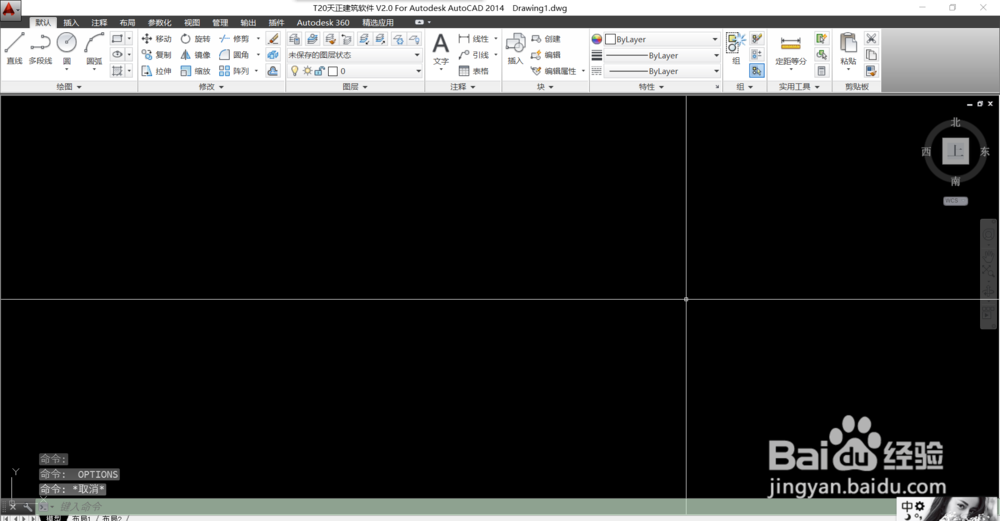1000x521 pixels.
Task: Click 北 (North) on the ViewCube compass
Action: point(955,122)
